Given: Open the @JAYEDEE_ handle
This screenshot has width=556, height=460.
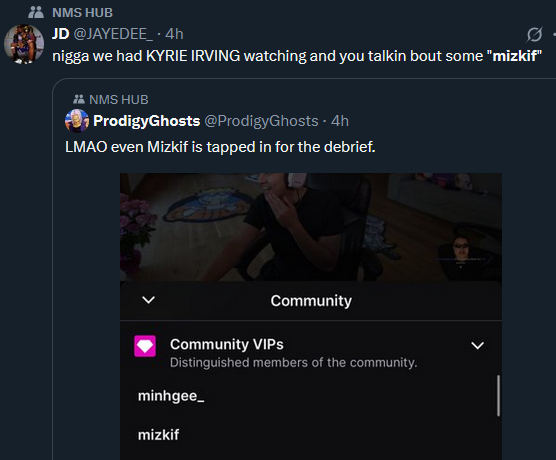Looking at the screenshot, I should point(113,34).
